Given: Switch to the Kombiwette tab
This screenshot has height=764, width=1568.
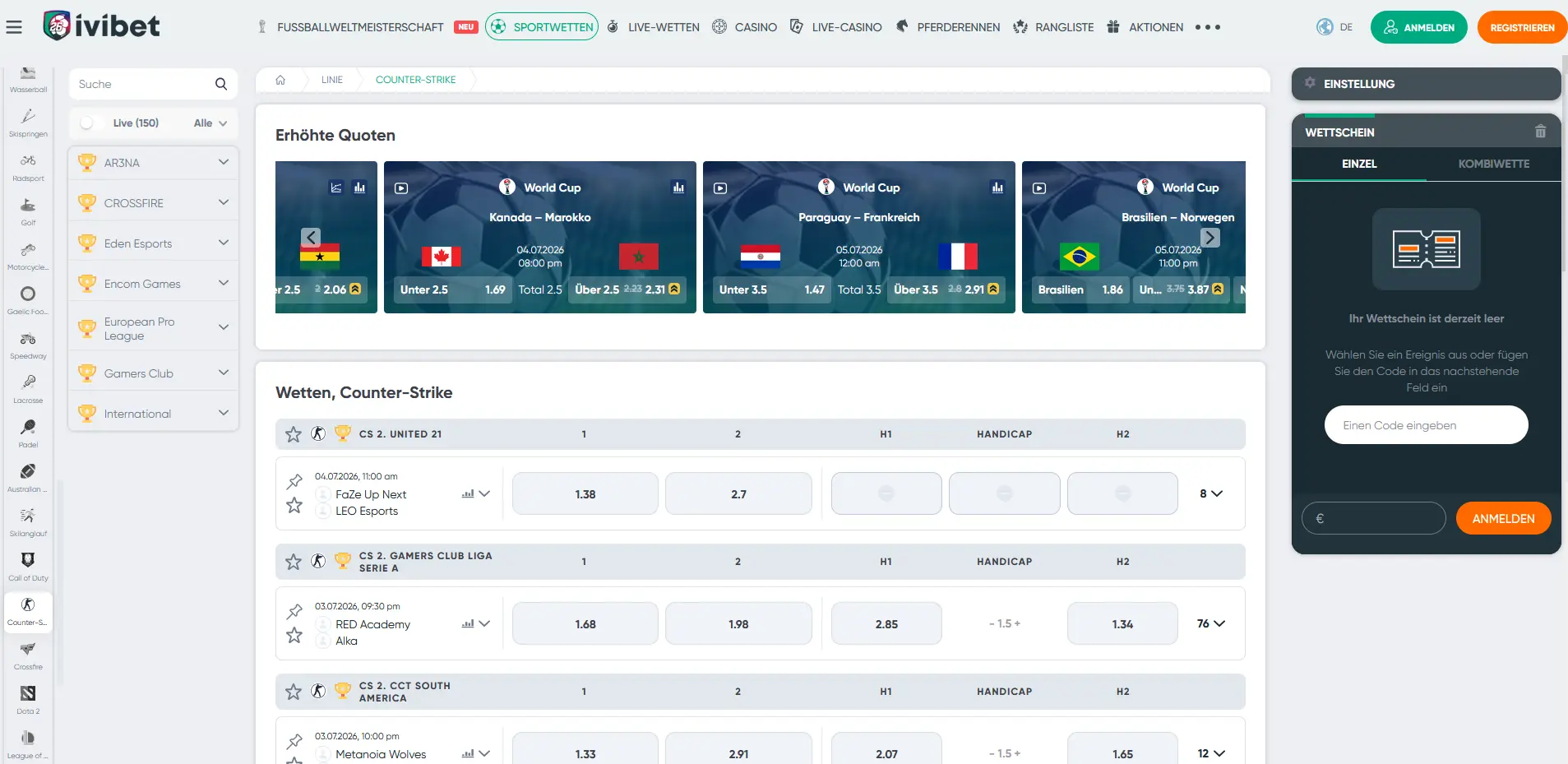Looking at the screenshot, I should [x=1493, y=164].
